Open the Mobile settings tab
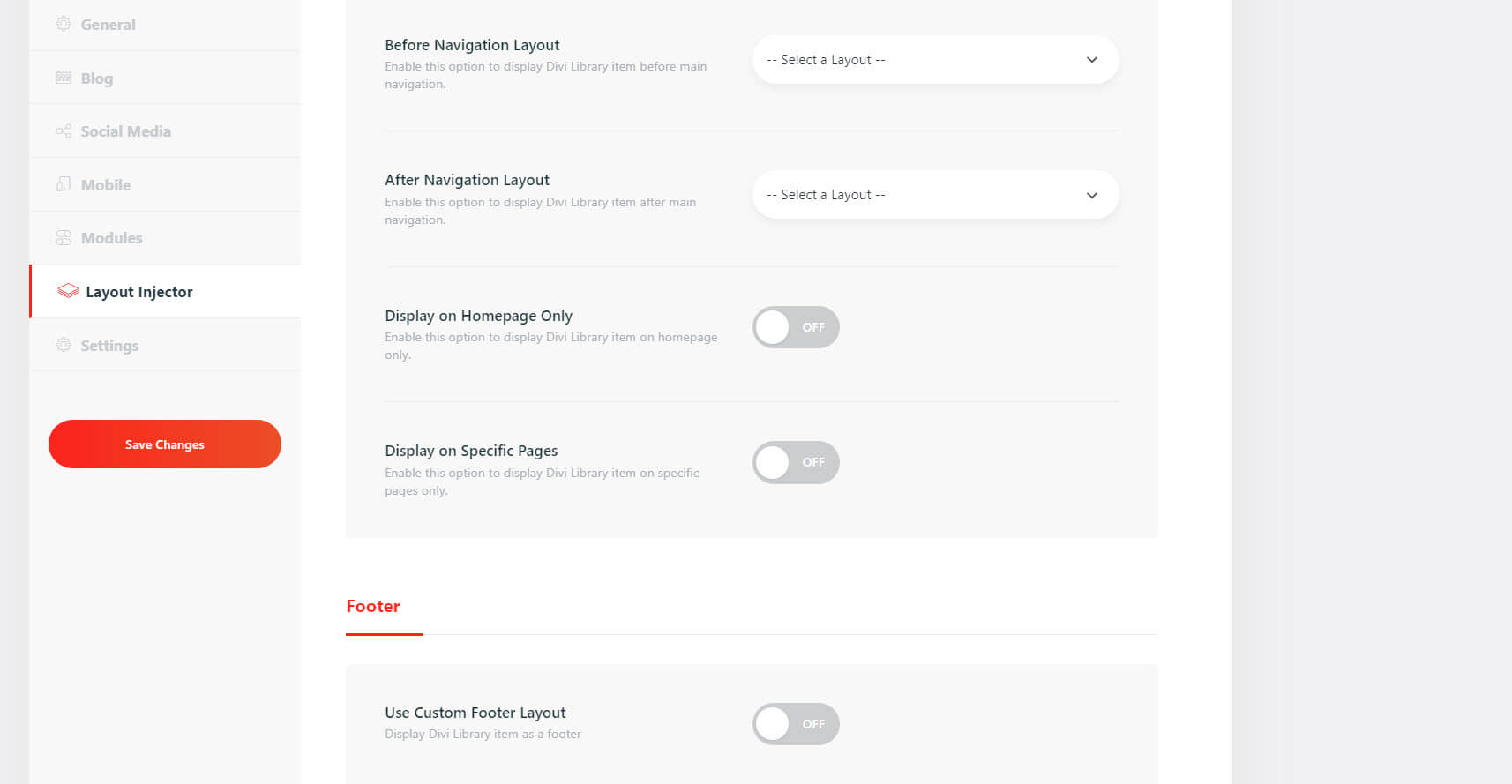Screen dimensions: 1512x784 coord(106,185)
